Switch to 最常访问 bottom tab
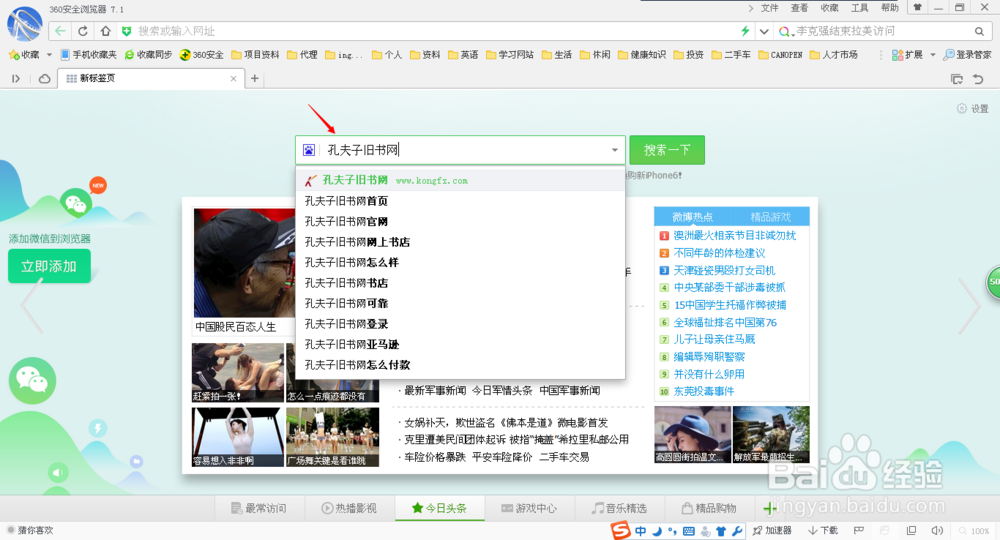This screenshot has height=540, width=1000. (x=258, y=508)
